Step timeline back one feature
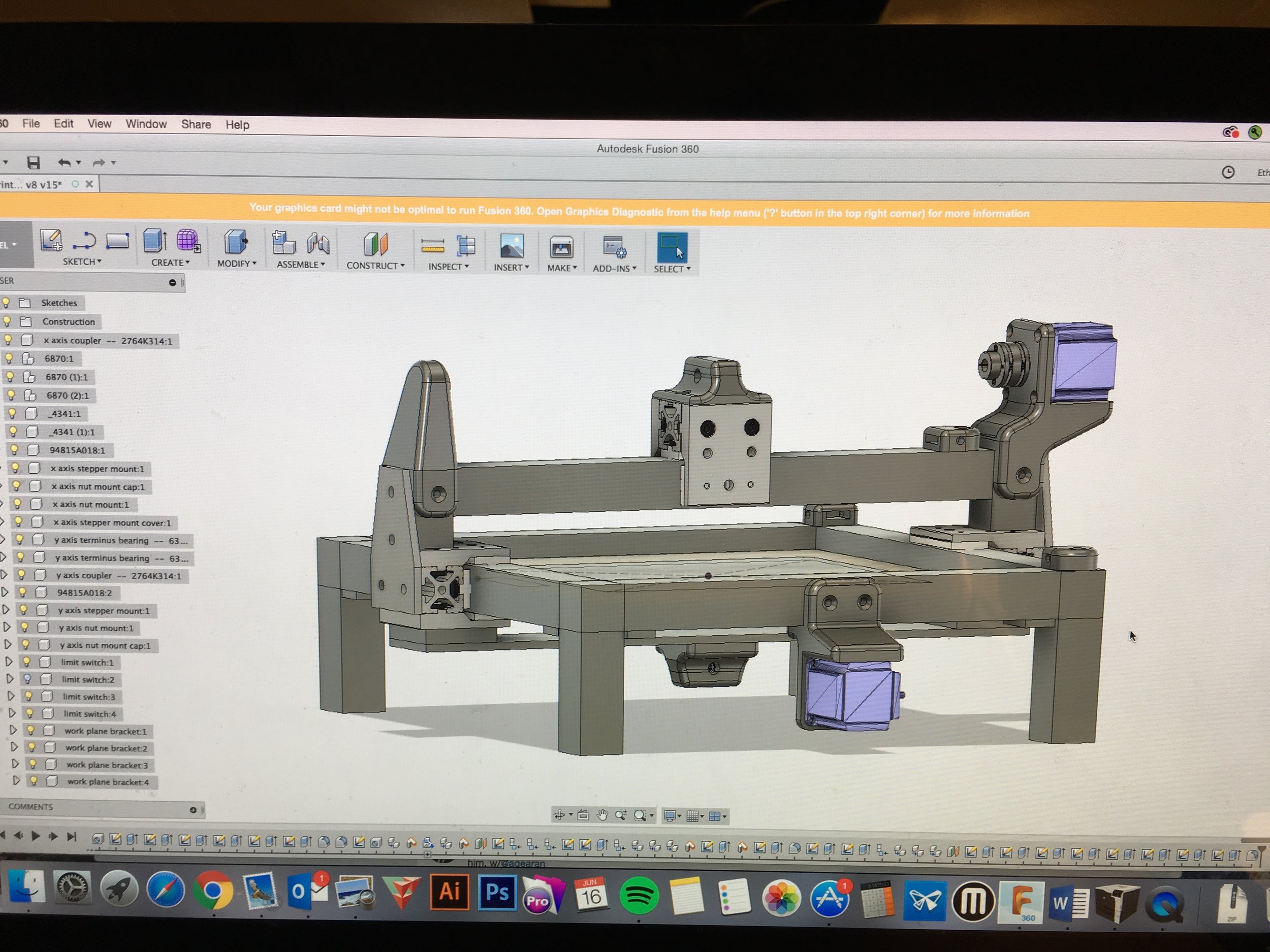Viewport: 1270px width, 952px height. pos(19,836)
